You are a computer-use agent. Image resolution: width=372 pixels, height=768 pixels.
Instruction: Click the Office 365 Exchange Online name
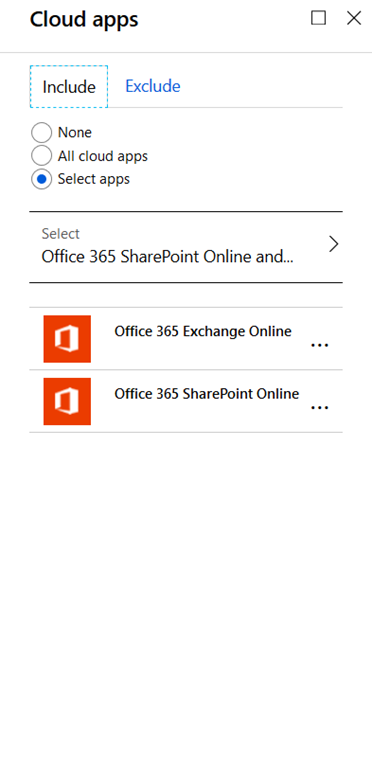(203, 332)
